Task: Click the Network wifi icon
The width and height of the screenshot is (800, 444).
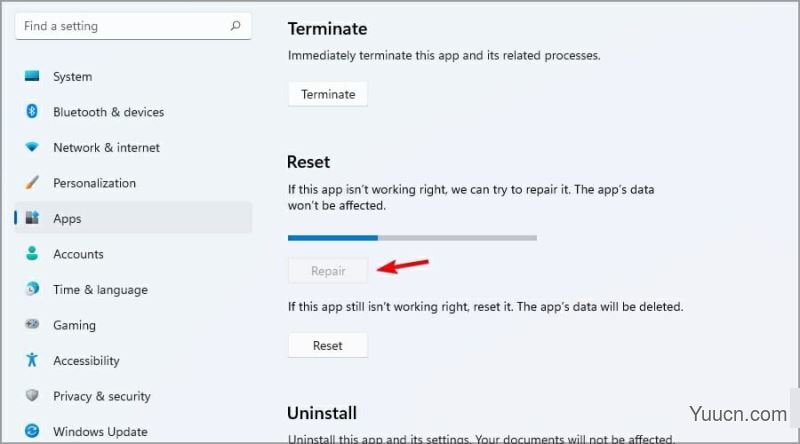Action: pyautogui.click(x=32, y=147)
